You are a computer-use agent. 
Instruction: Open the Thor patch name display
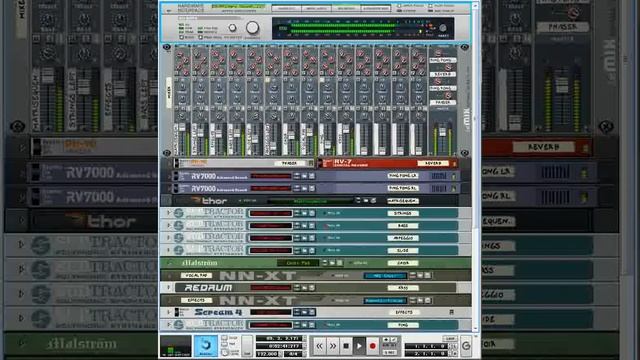[310, 200]
